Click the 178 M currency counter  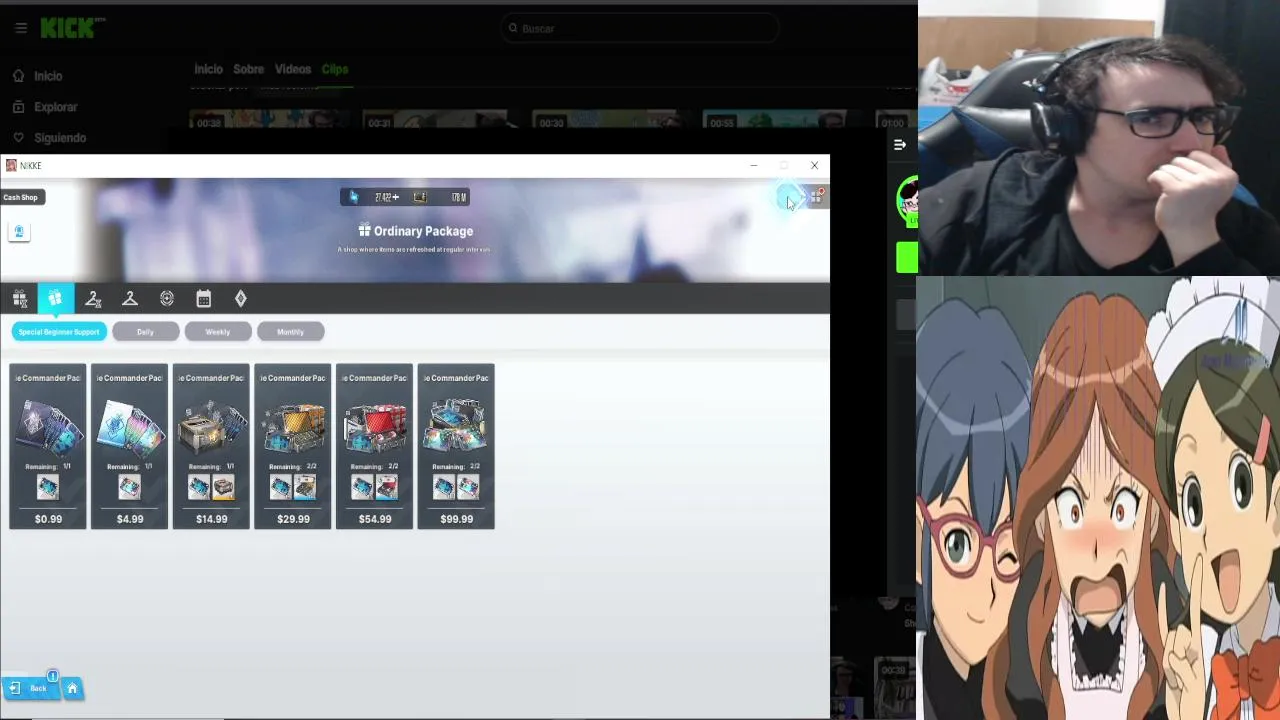pyautogui.click(x=441, y=197)
